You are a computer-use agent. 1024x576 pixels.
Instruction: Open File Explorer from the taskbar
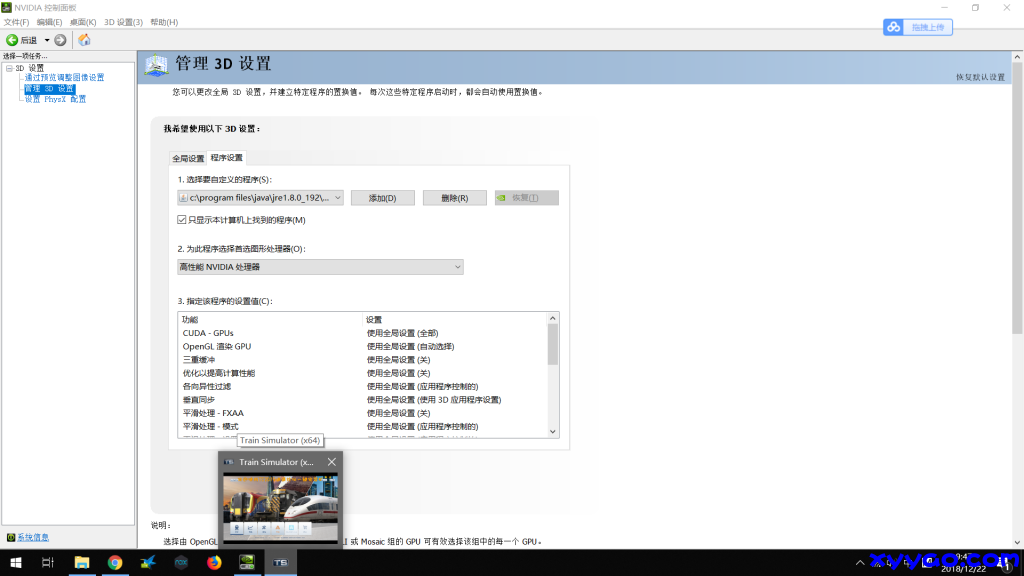(82, 563)
